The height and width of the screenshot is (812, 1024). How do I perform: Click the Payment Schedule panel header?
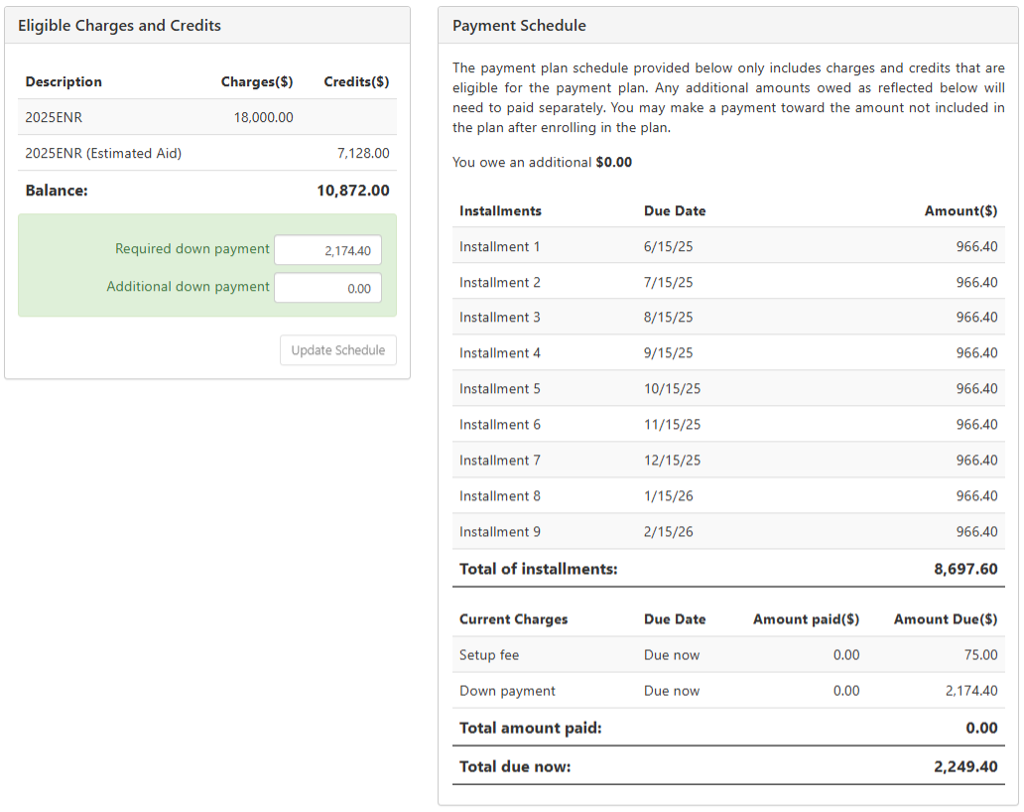click(519, 26)
